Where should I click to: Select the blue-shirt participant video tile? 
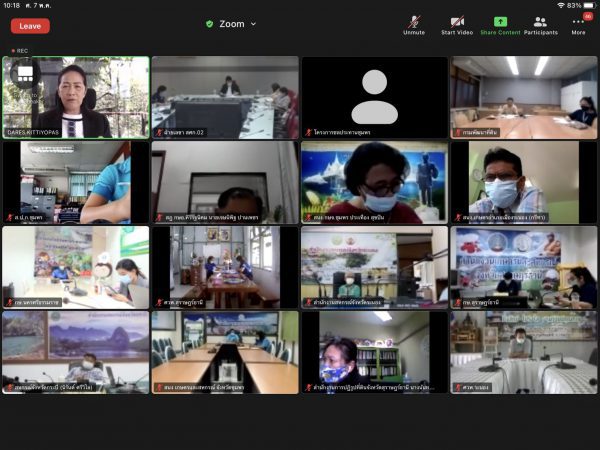click(76, 181)
